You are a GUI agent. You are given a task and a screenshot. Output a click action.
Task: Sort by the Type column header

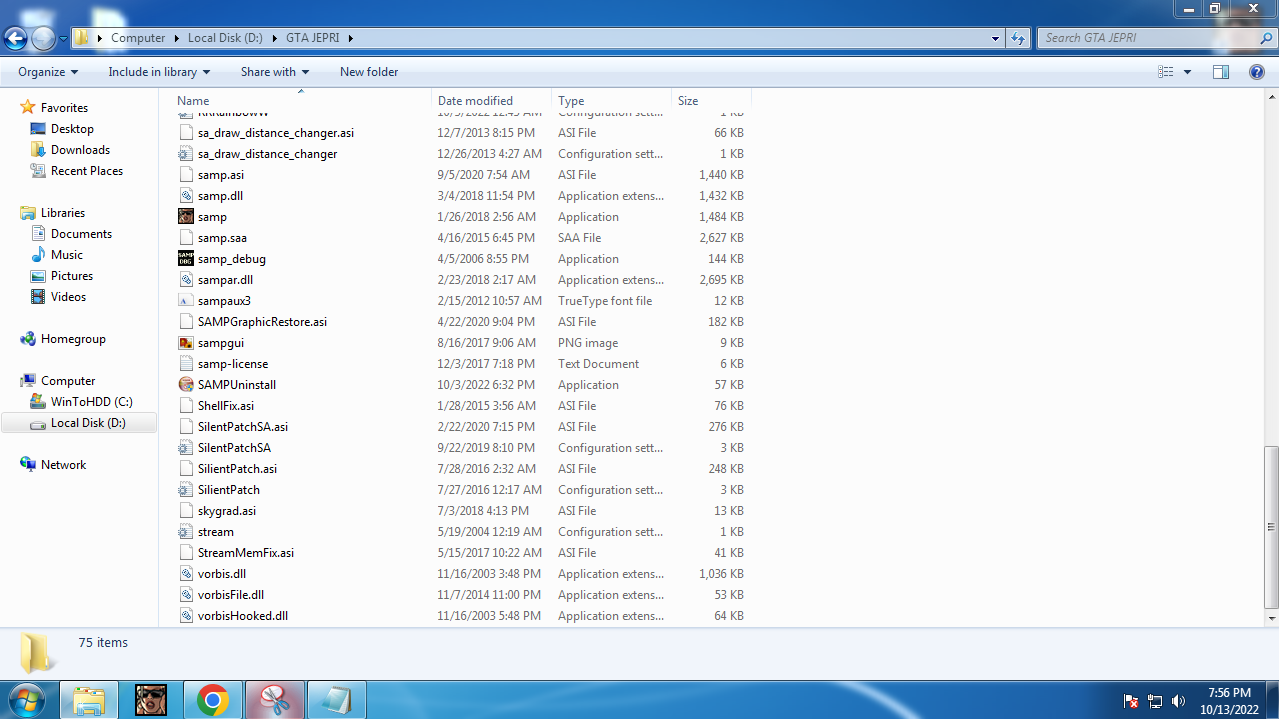[x=612, y=101]
